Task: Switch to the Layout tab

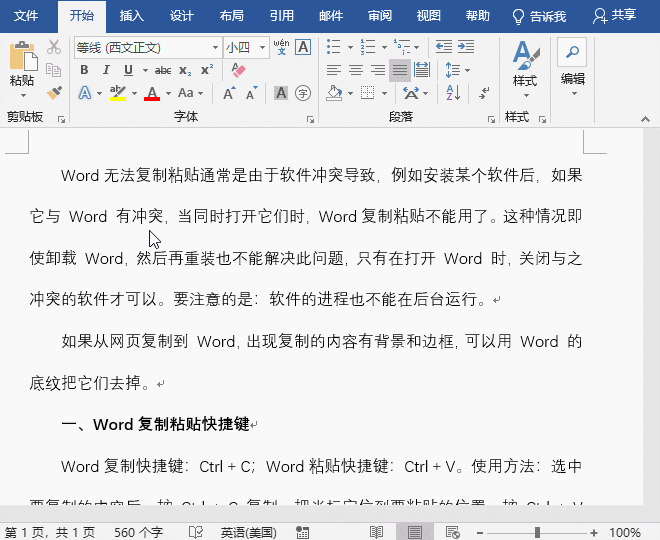Action: click(232, 16)
